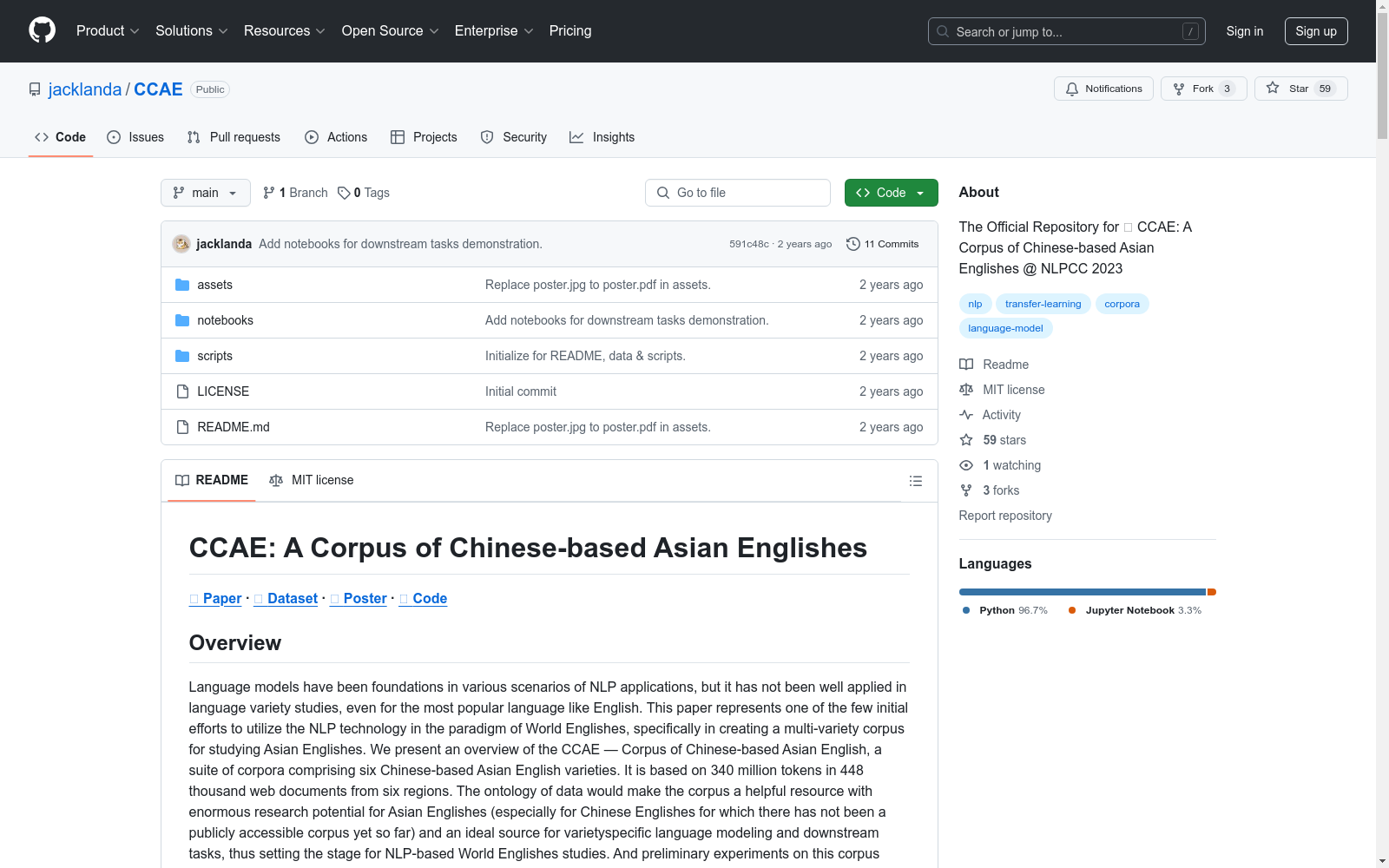Open the green Code dropdown button
The image size is (1389, 868).
click(x=891, y=193)
